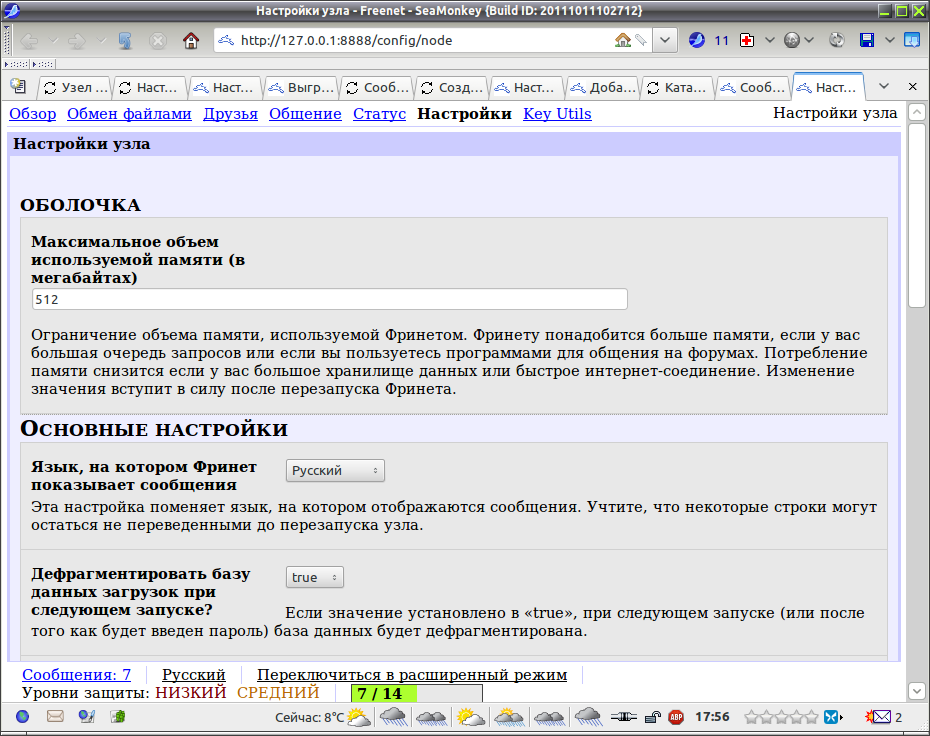This screenshot has height=736, width=930.
Task: Expand dropdown next to red cross icon
Action: [769, 40]
